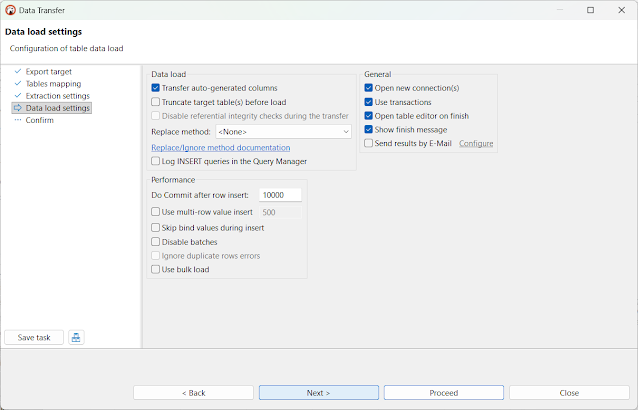Open Replace/Ignore method documentation link
Screen dimensions: 638x410
[221, 148]
